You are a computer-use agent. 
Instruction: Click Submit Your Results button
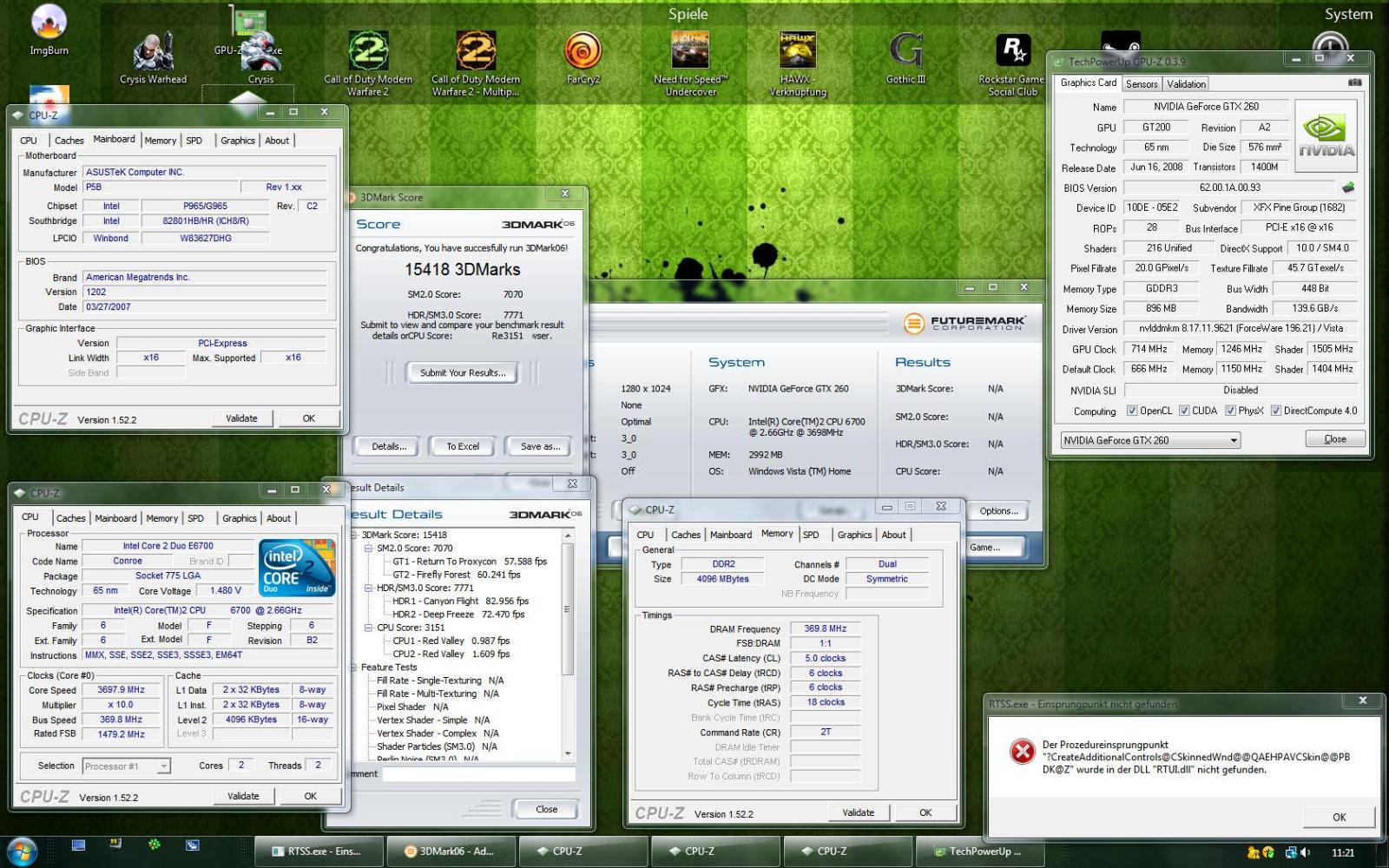click(x=462, y=372)
